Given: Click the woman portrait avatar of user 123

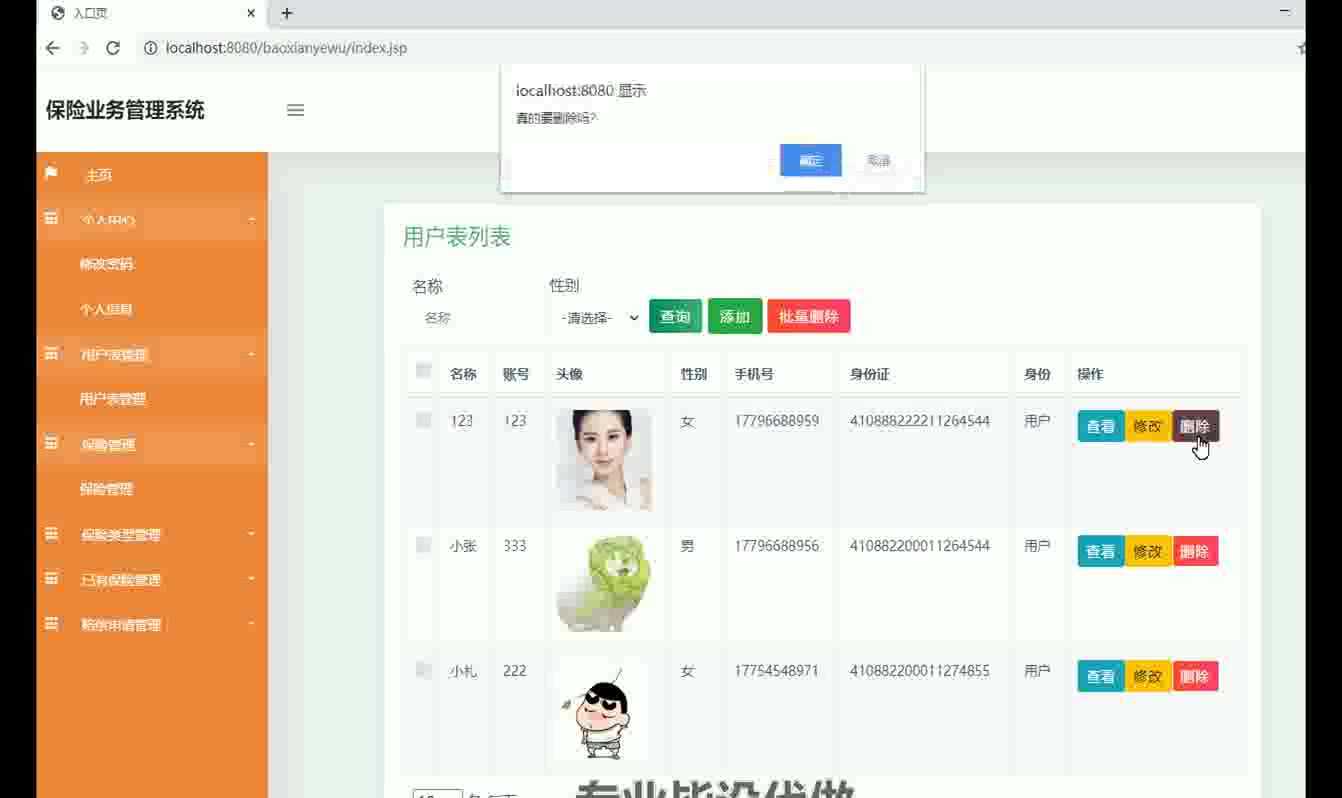Looking at the screenshot, I should tap(604, 460).
